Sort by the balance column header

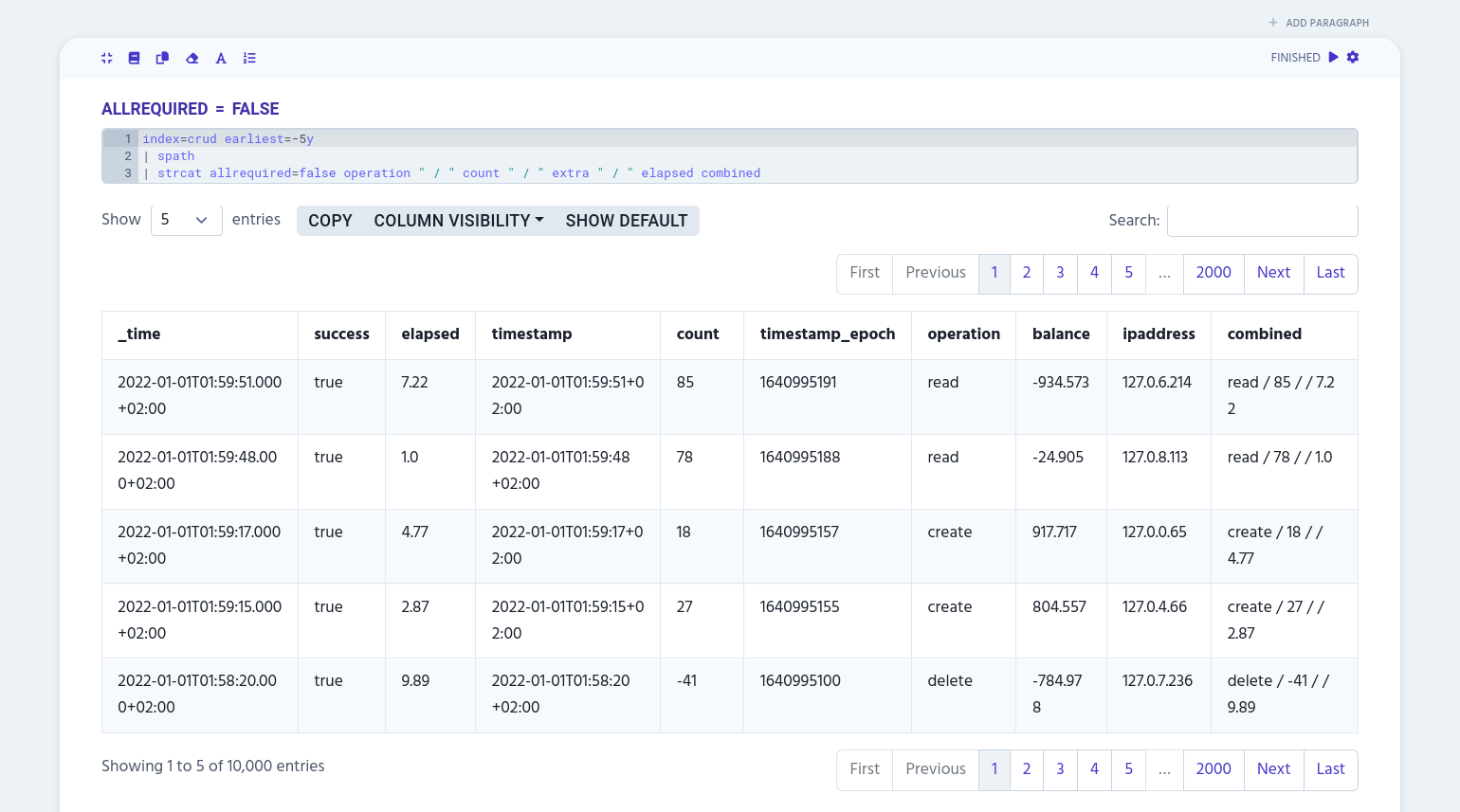pyautogui.click(x=1061, y=335)
